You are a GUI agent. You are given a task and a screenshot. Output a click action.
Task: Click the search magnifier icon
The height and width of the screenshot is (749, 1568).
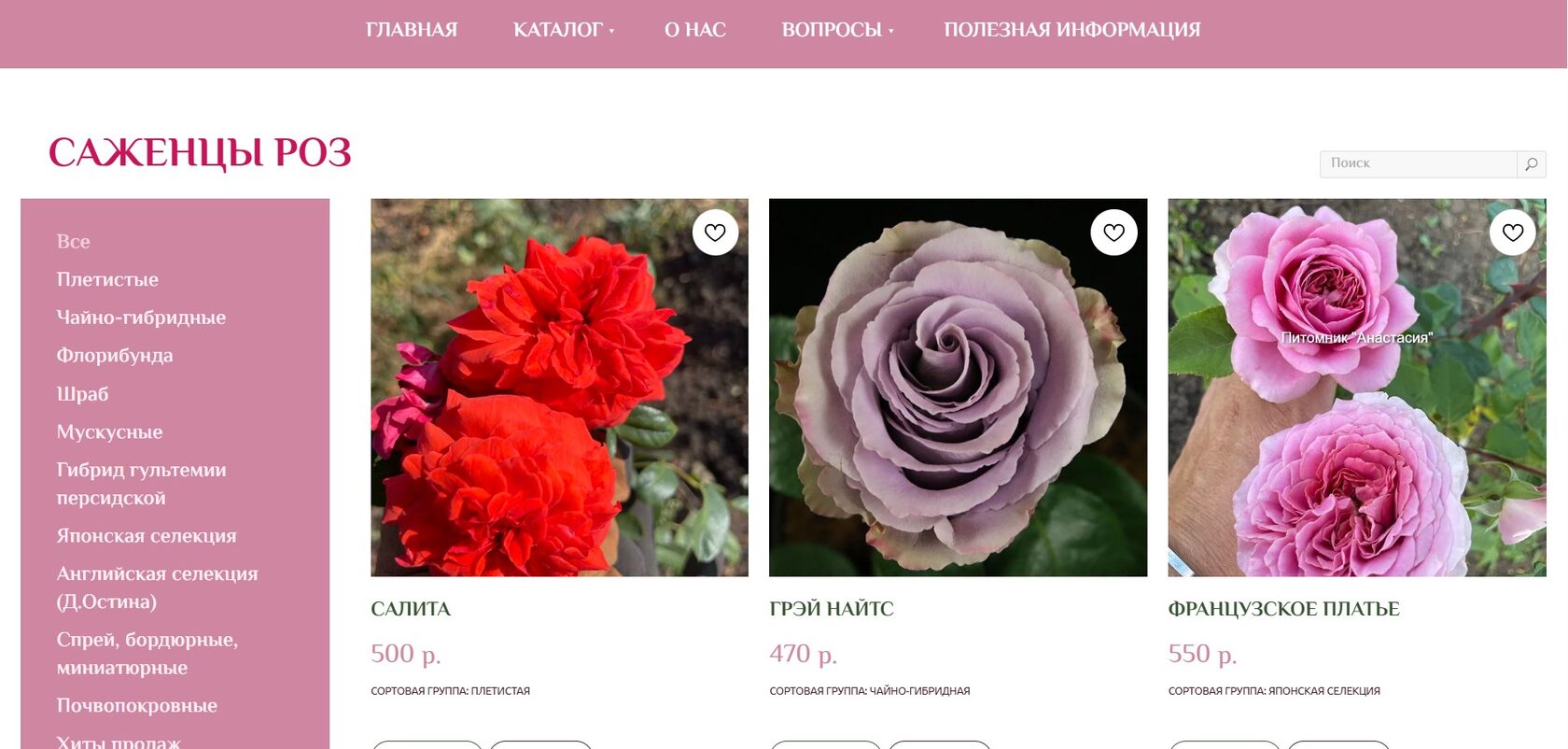(1532, 163)
